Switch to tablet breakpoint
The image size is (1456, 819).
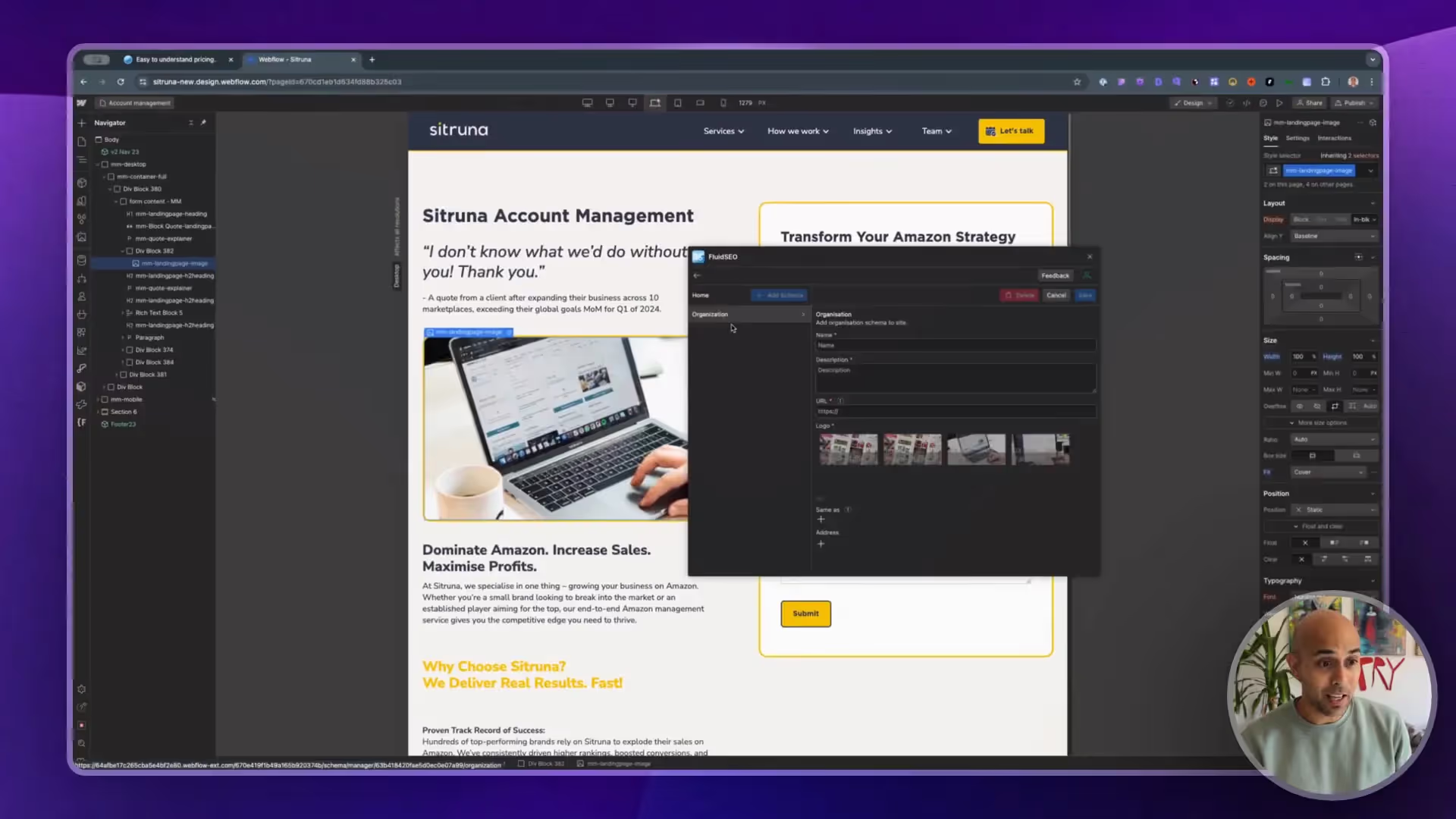pyautogui.click(x=678, y=103)
